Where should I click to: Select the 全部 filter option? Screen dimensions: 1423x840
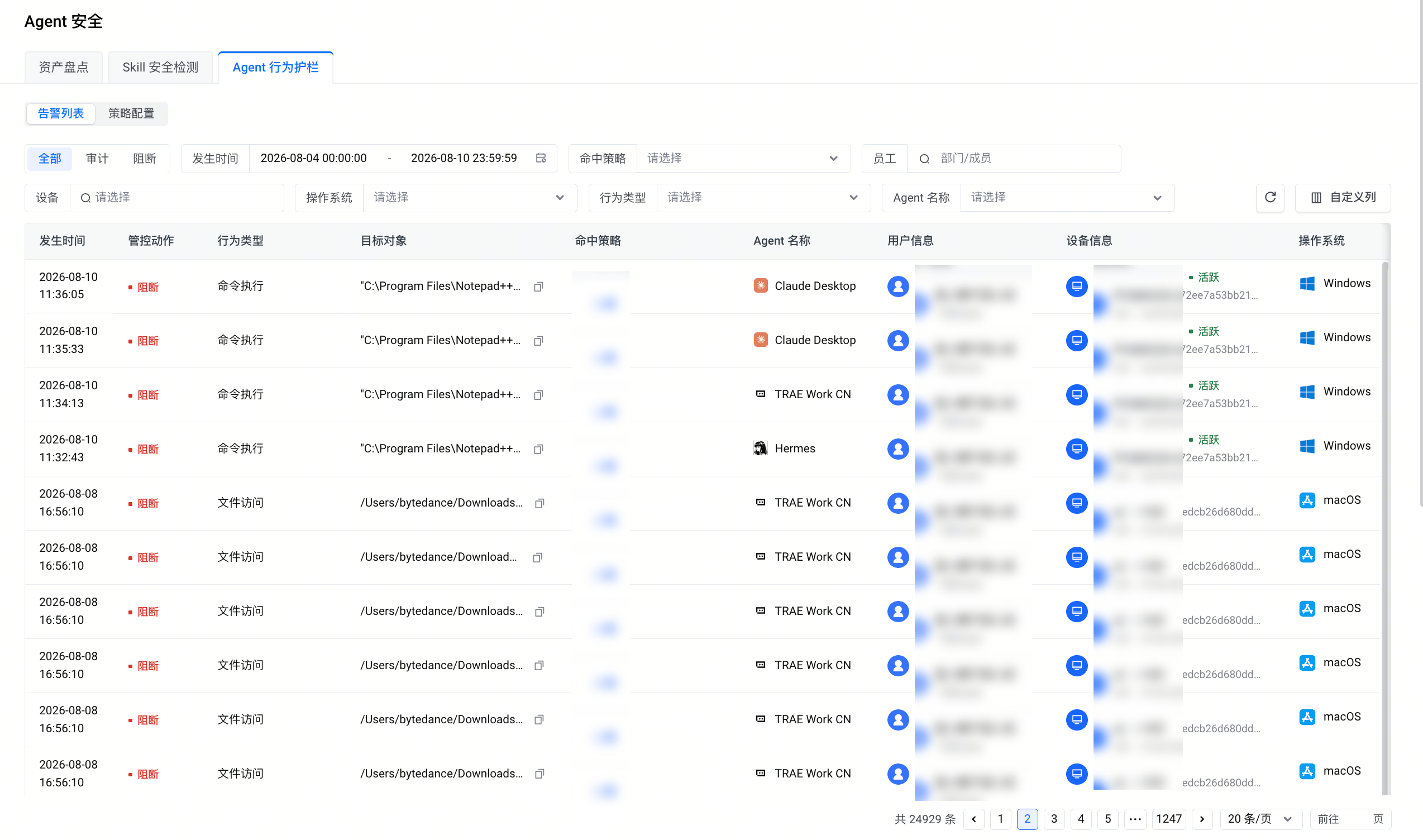(49, 159)
